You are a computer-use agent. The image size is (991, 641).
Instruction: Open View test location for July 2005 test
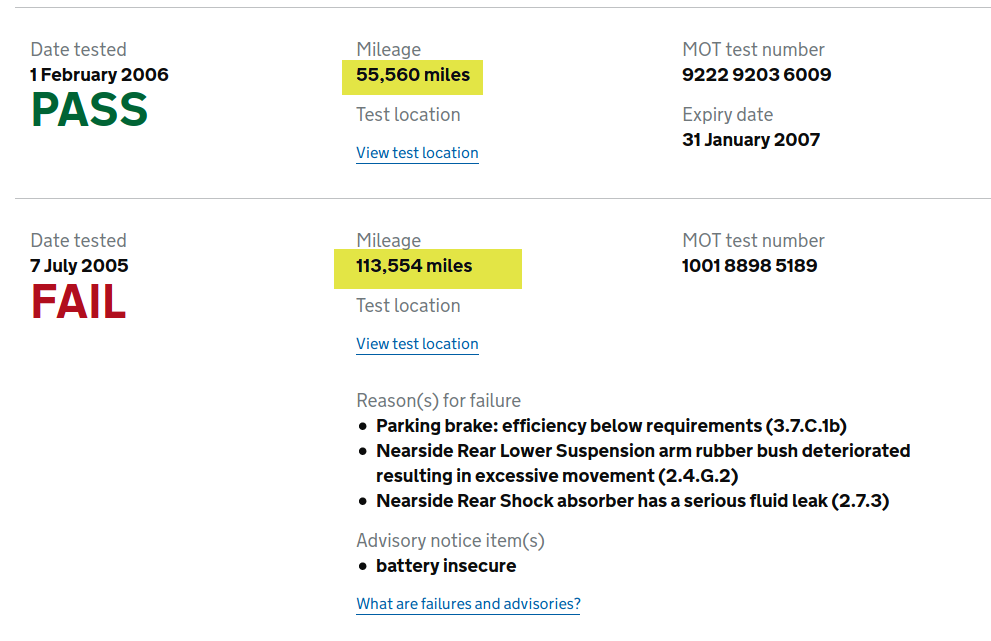[x=417, y=344]
